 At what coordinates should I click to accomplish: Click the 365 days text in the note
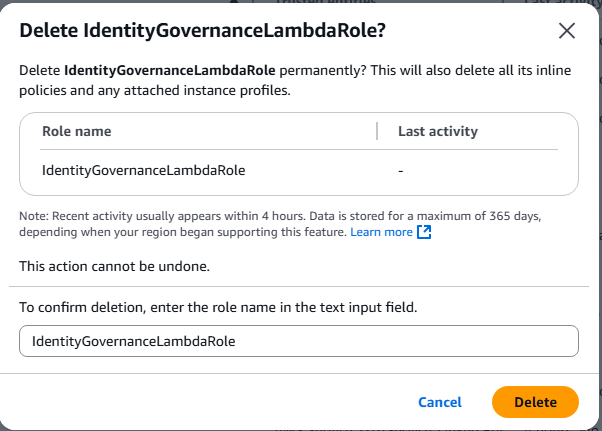(514, 216)
